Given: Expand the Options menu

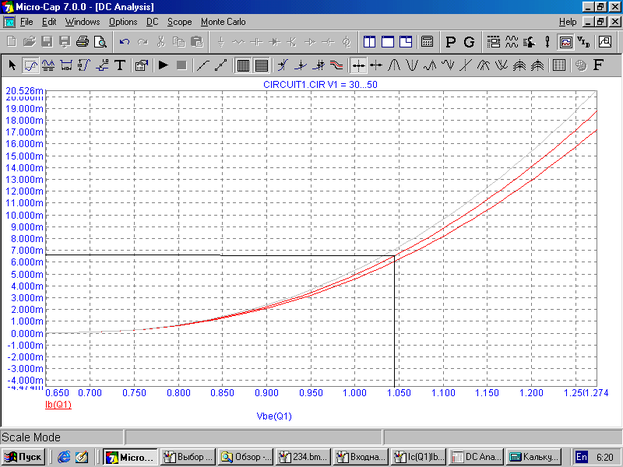Looking at the screenshot, I should 123,21.
